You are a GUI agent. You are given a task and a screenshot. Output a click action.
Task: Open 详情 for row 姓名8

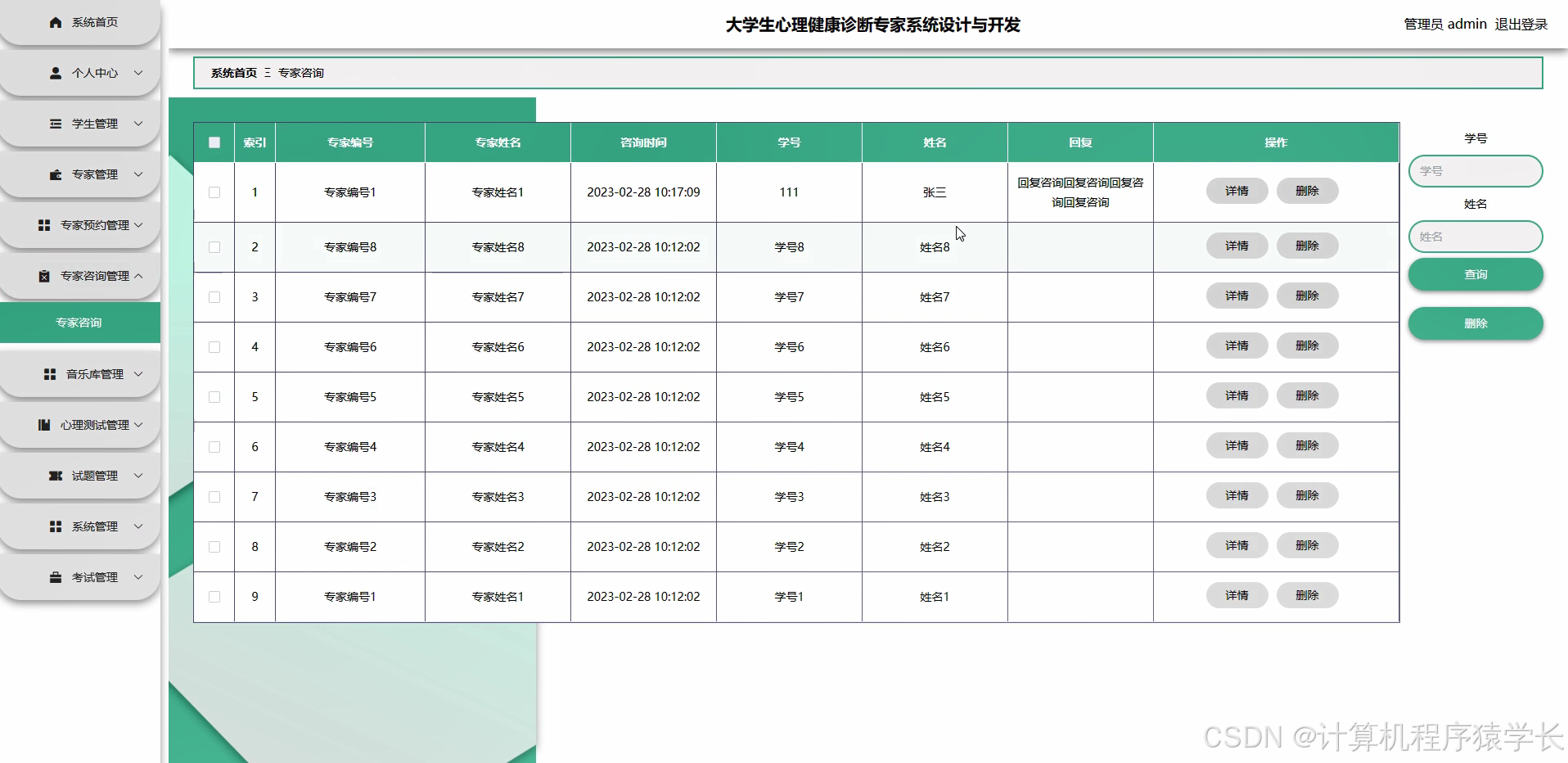coord(1237,246)
